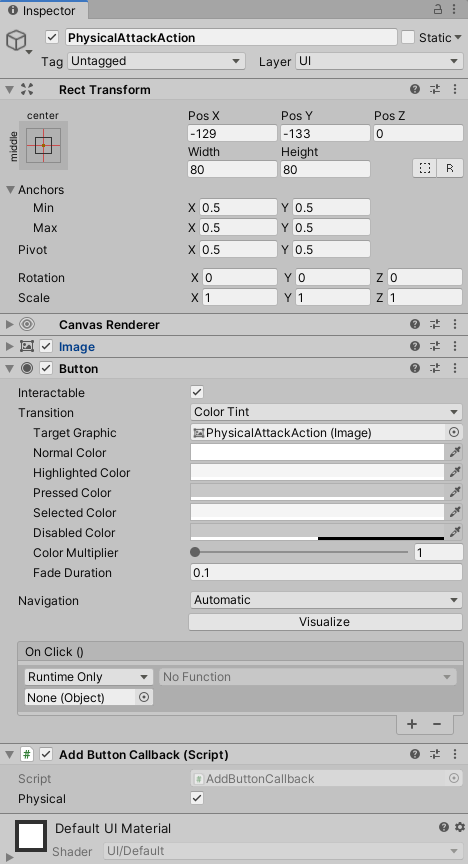The width and height of the screenshot is (468, 864).
Task: Open Target Graphic object picker circle
Action: click(x=454, y=433)
